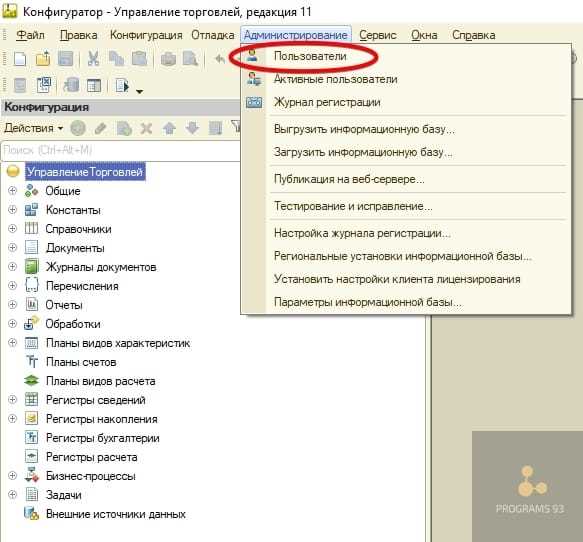Image resolution: width=583 pixels, height=542 pixels.
Task: Click the Copy object icon in Configuration panel
Action: pos(124,129)
